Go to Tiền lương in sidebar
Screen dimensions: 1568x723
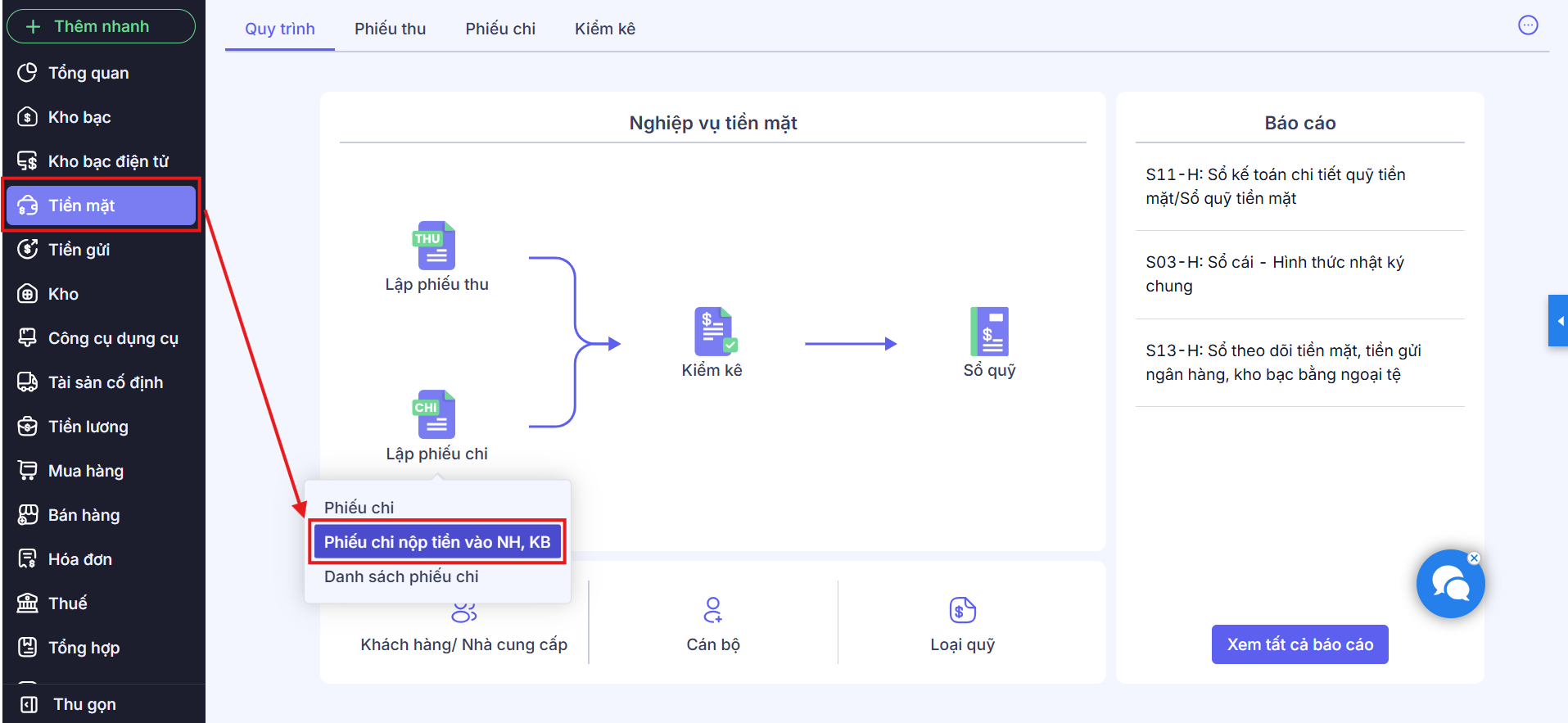tap(88, 427)
